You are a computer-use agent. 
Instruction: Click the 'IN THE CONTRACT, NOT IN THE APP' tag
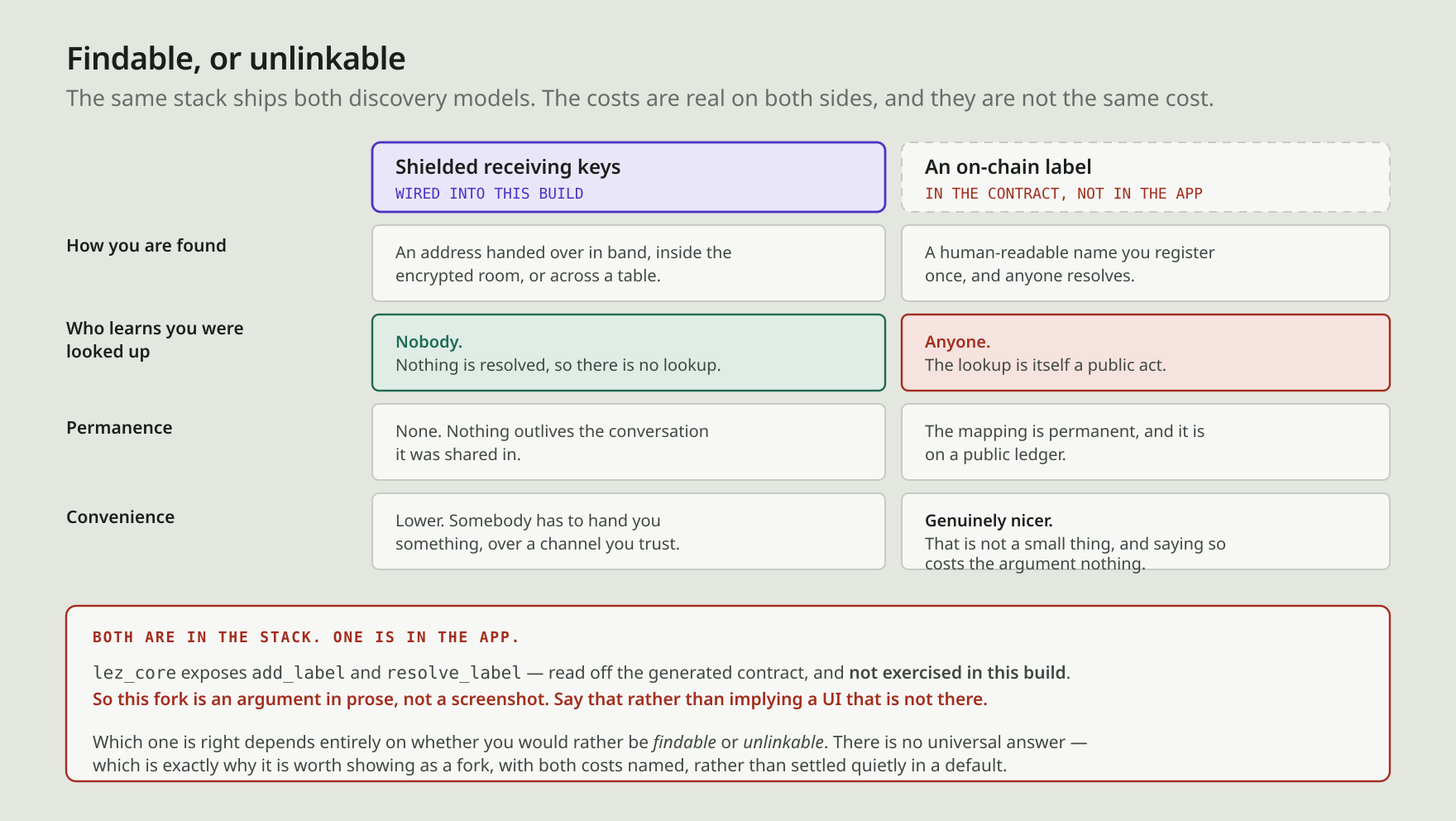click(1064, 194)
